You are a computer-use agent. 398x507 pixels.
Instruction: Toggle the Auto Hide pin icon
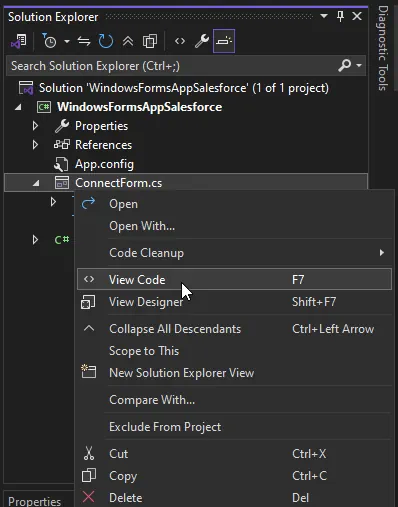340,16
